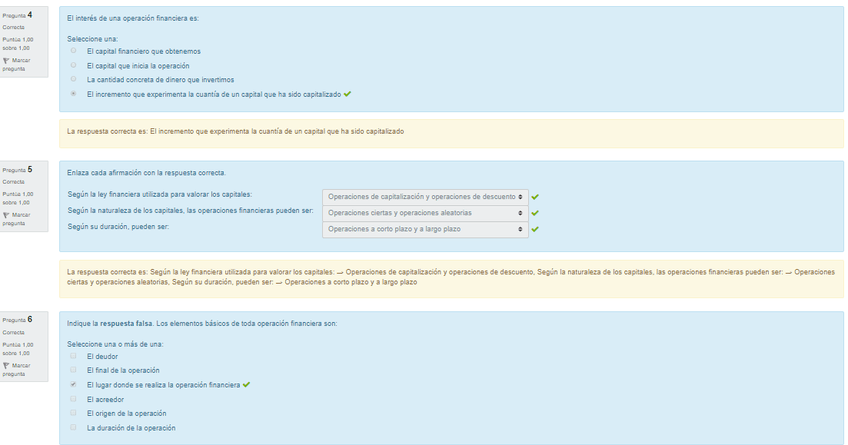This screenshot has width=848, height=445.
Task: Open the 'Operaciones de capitalización y operaciones de descuento' dropdown
Action: point(425,197)
